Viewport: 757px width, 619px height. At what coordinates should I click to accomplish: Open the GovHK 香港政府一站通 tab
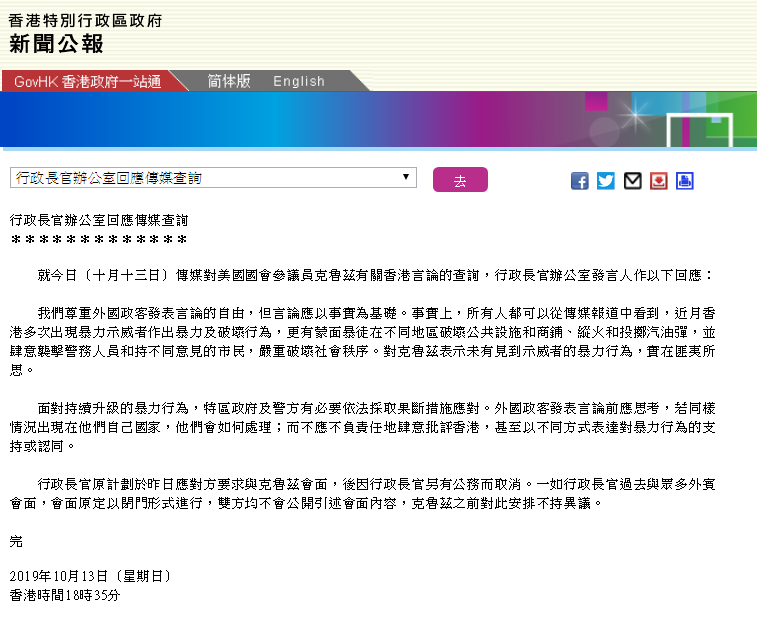88,81
